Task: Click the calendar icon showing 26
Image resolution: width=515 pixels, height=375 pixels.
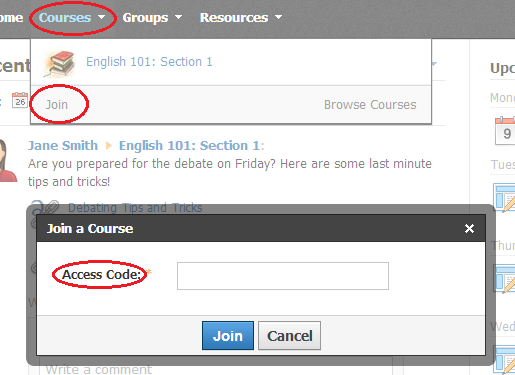Action: coord(20,100)
